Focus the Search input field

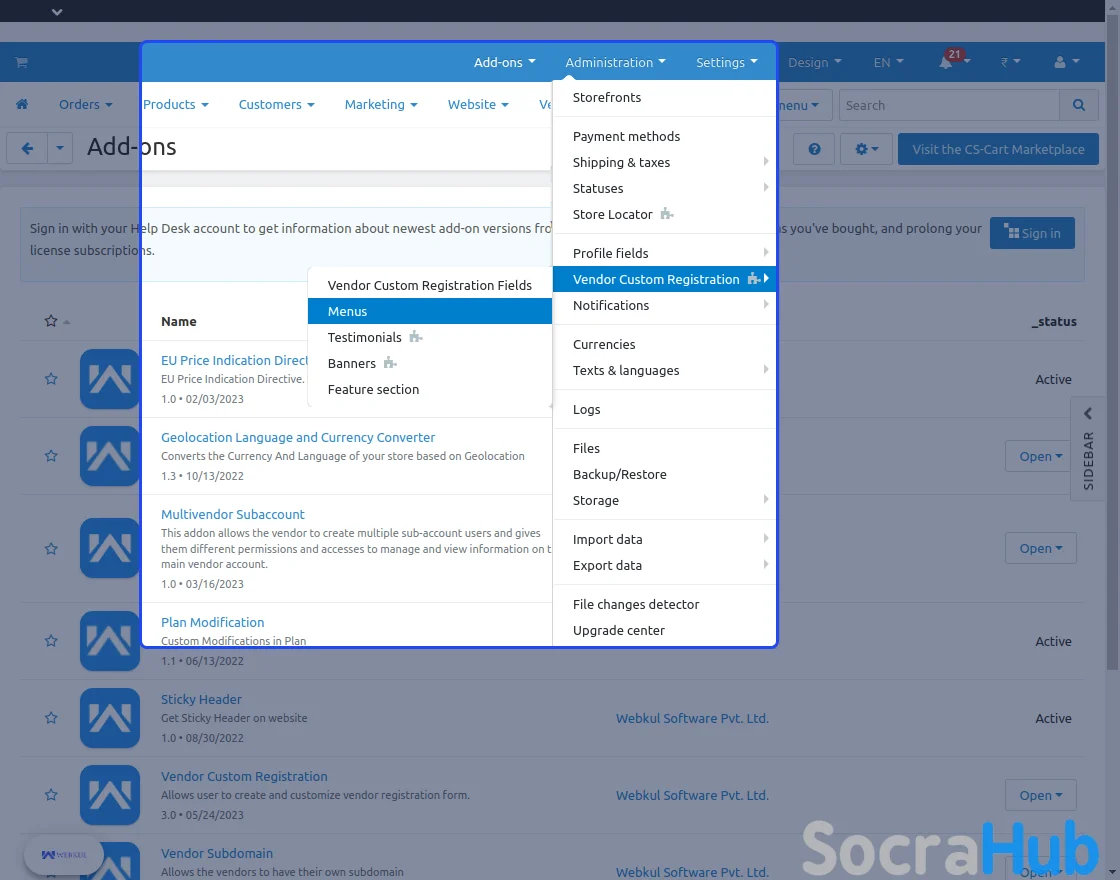tap(949, 105)
